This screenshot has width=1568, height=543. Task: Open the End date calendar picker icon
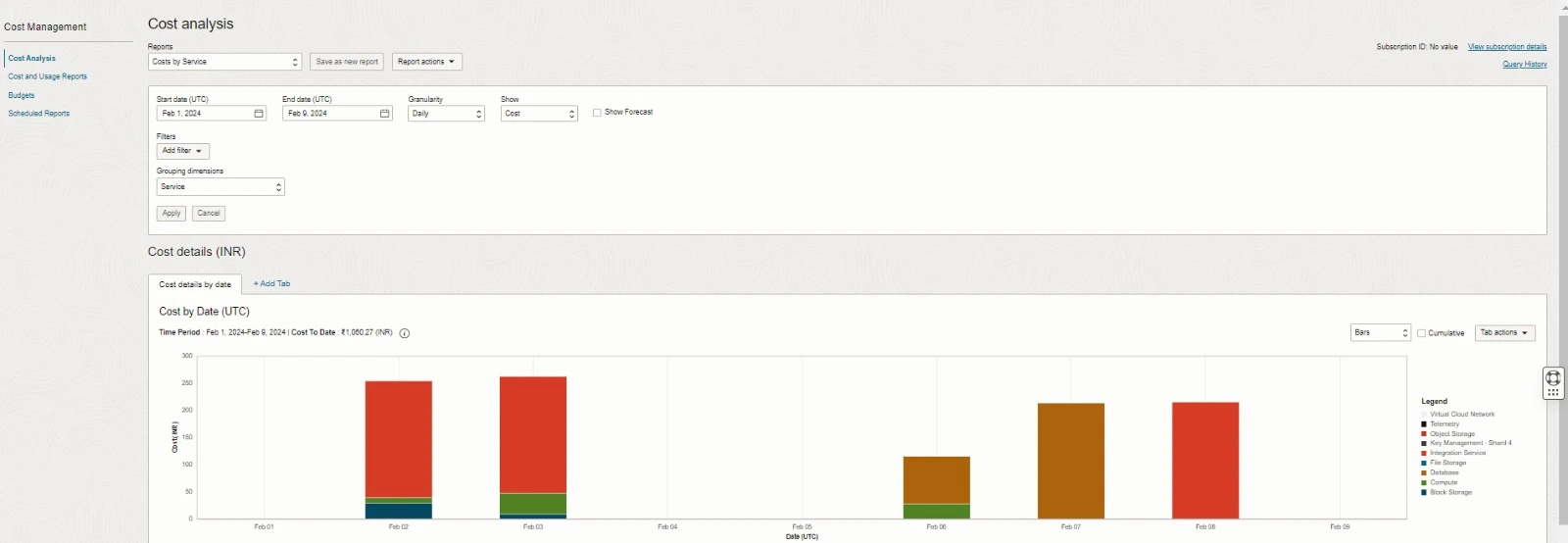(x=384, y=114)
